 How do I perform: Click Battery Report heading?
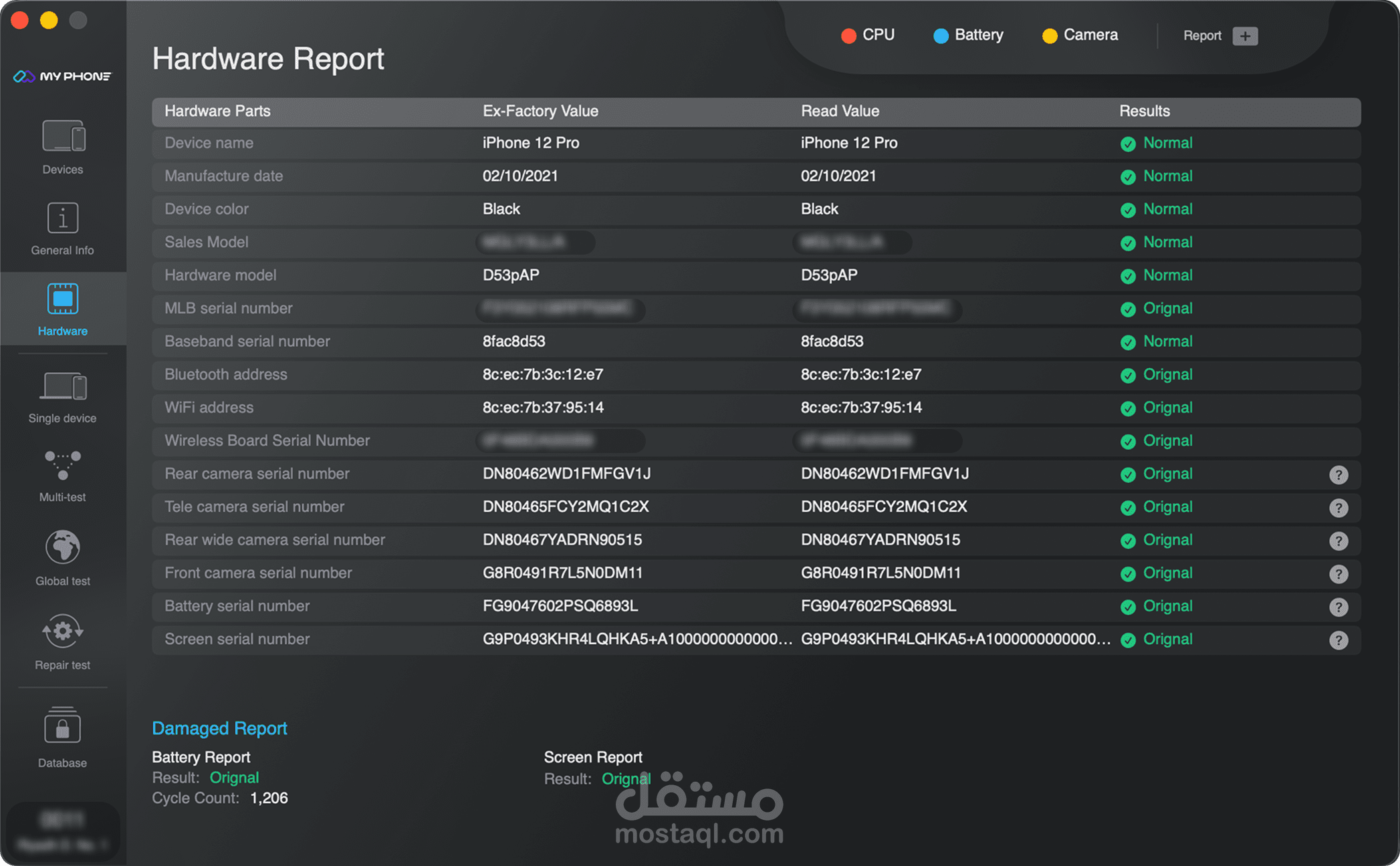click(201, 757)
